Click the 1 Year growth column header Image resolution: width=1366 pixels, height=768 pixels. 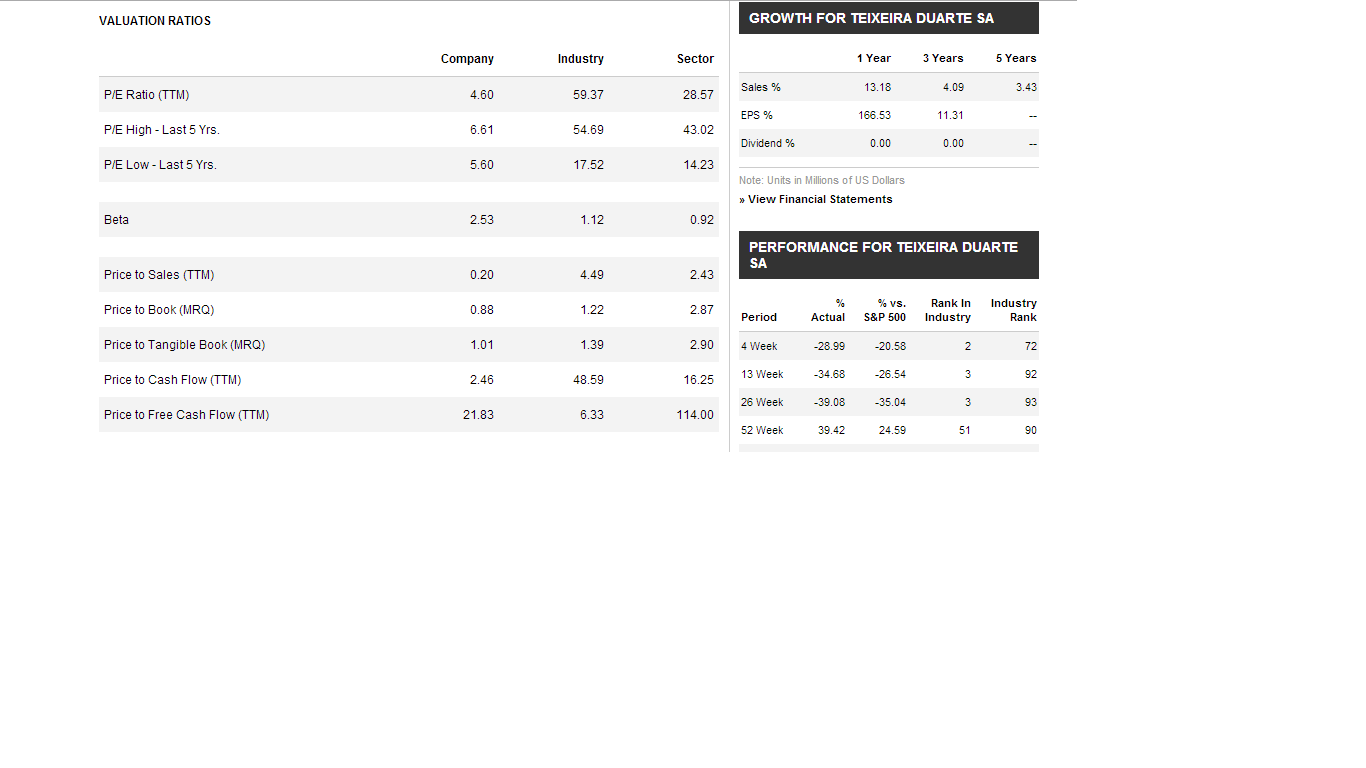[874, 58]
